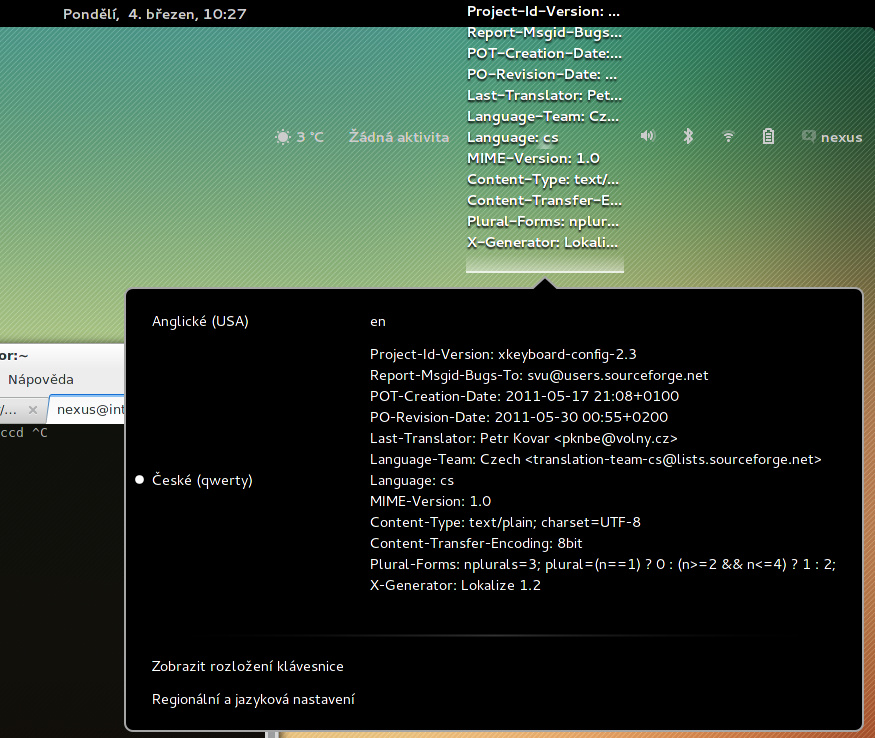Click the volume speaker icon
The image size is (875, 738).
[x=648, y=137]
